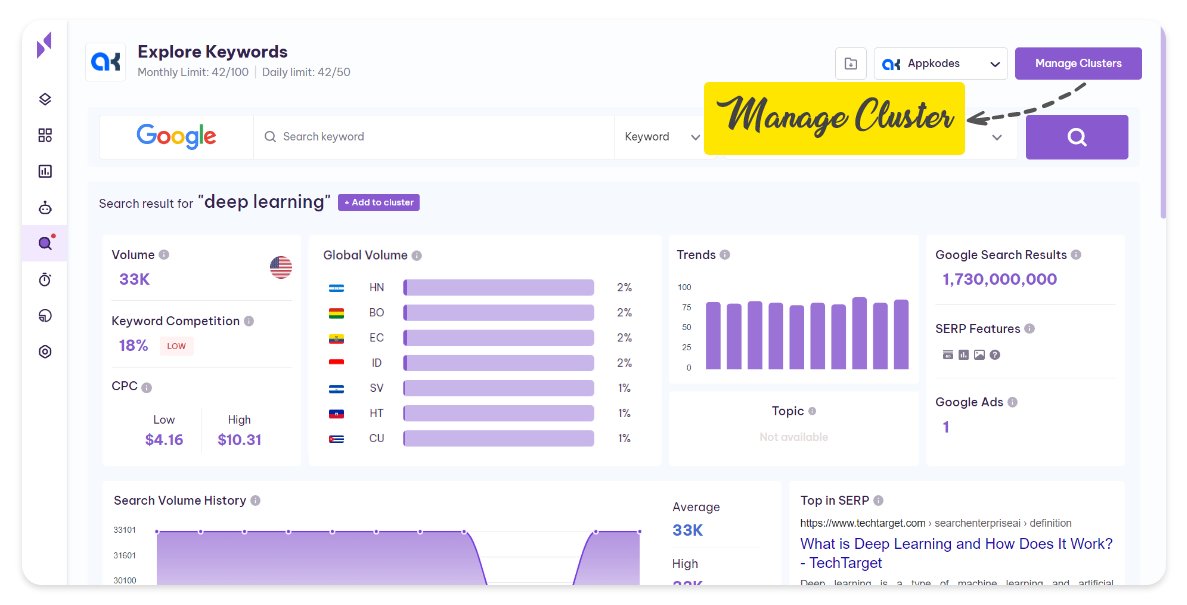Click the first SERP feature card icon
Image resolution: width=1187 pixels, height=605 pixels.
(x=948, y=354)
